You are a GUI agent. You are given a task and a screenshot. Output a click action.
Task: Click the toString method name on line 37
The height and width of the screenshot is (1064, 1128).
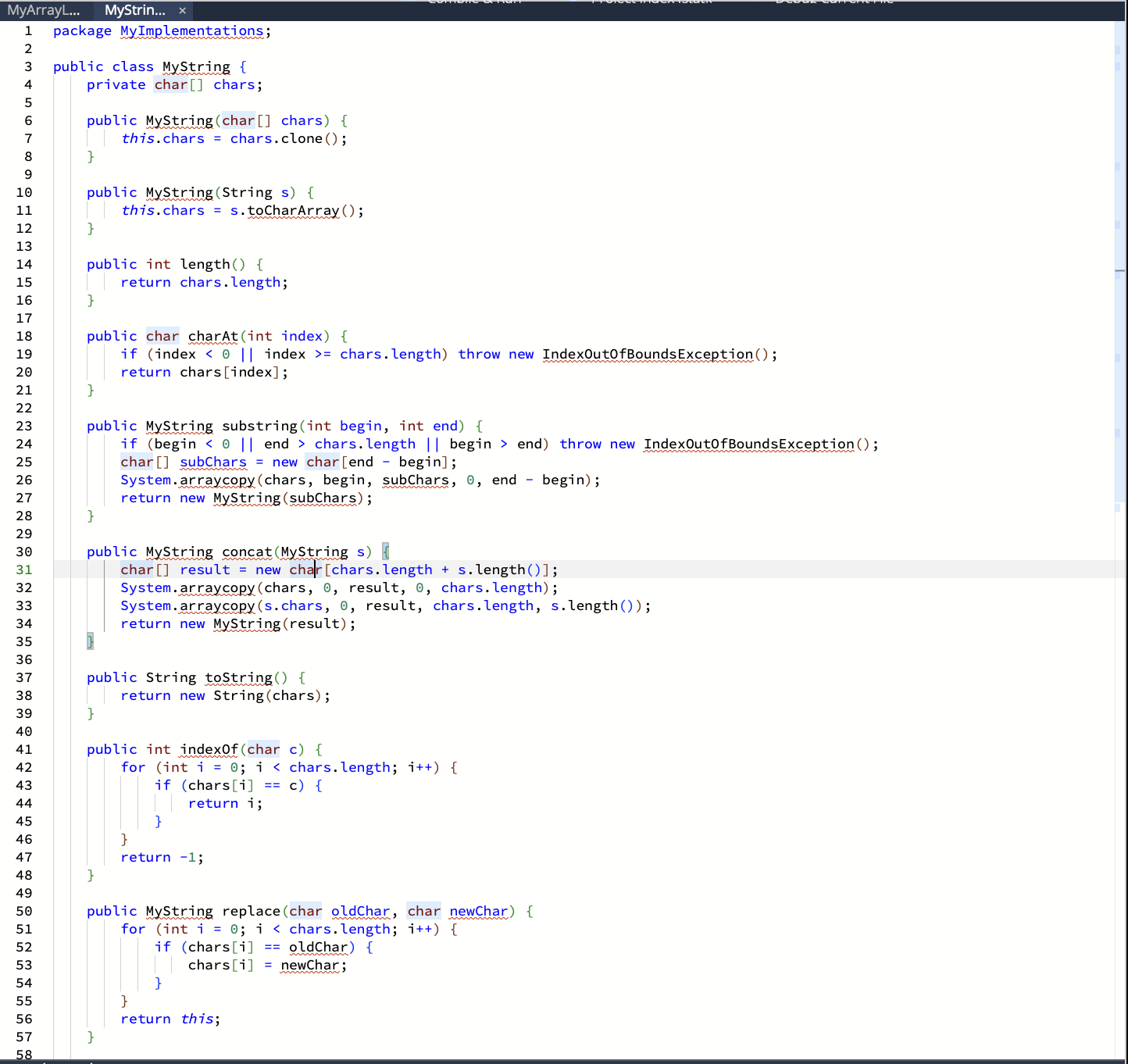point(239,677)
